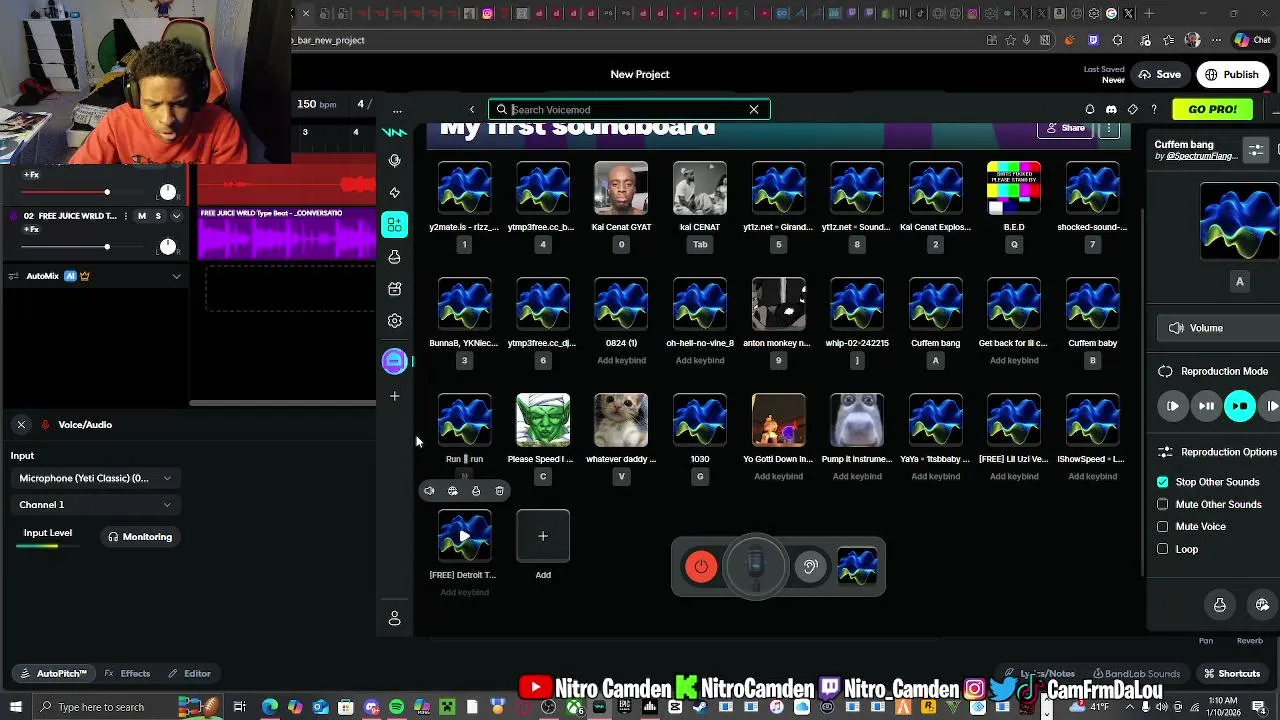Click the trash delete icon in sound hover toolbar
The image size is (1280, 720).
pyautogui.click(x=500, y=491)
